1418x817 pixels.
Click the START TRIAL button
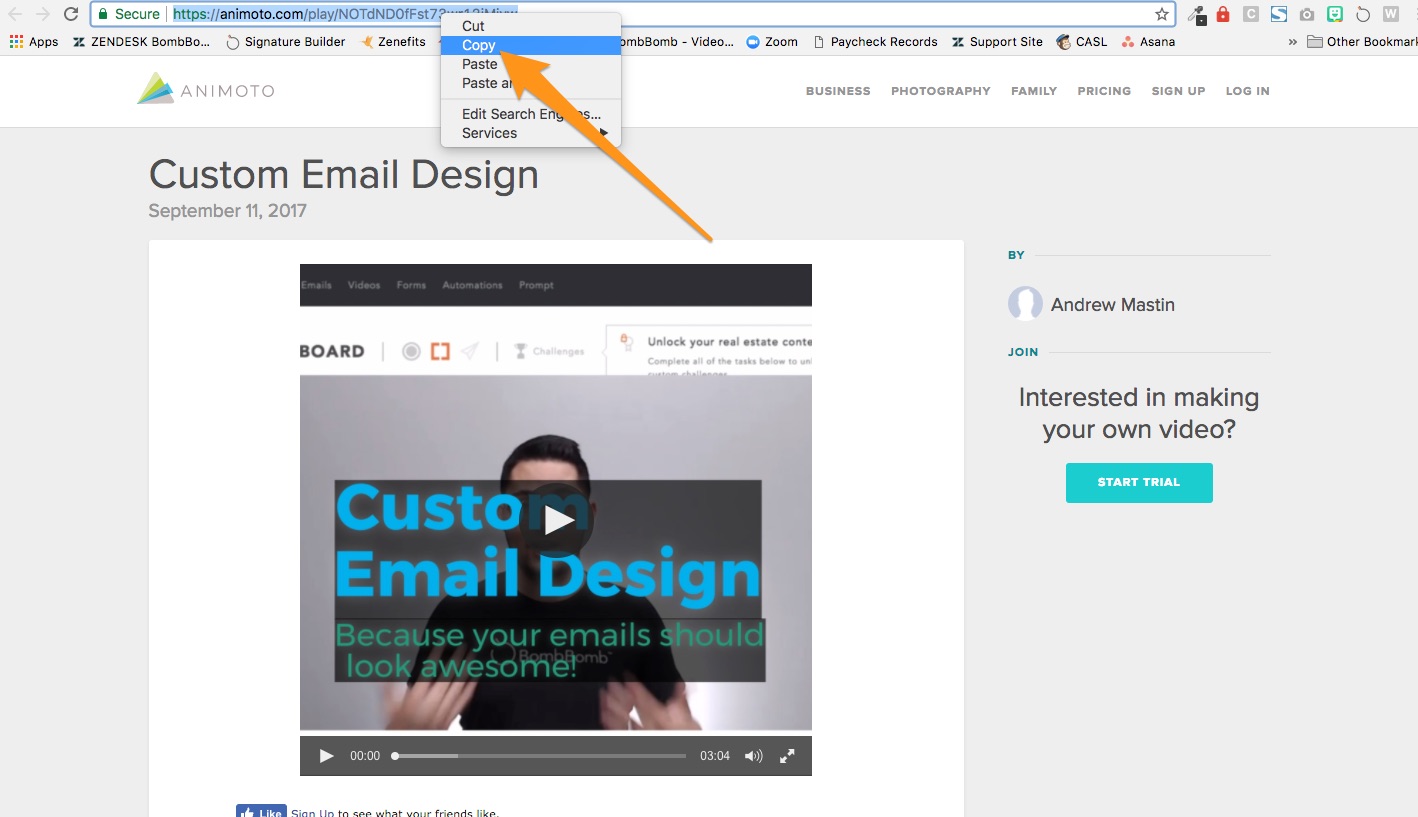[x=1139, y=482]
